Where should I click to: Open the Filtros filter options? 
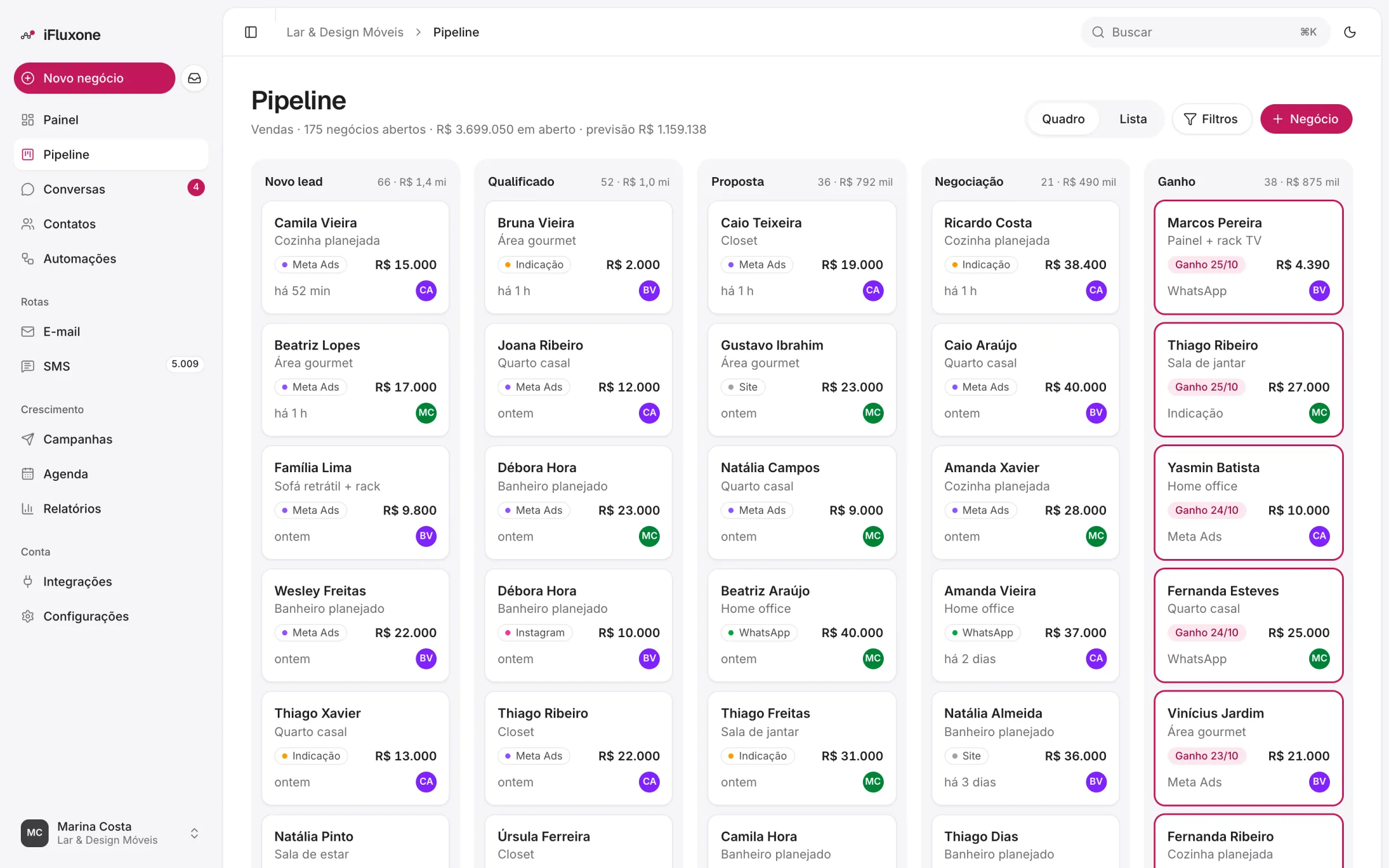point(1211,119)
